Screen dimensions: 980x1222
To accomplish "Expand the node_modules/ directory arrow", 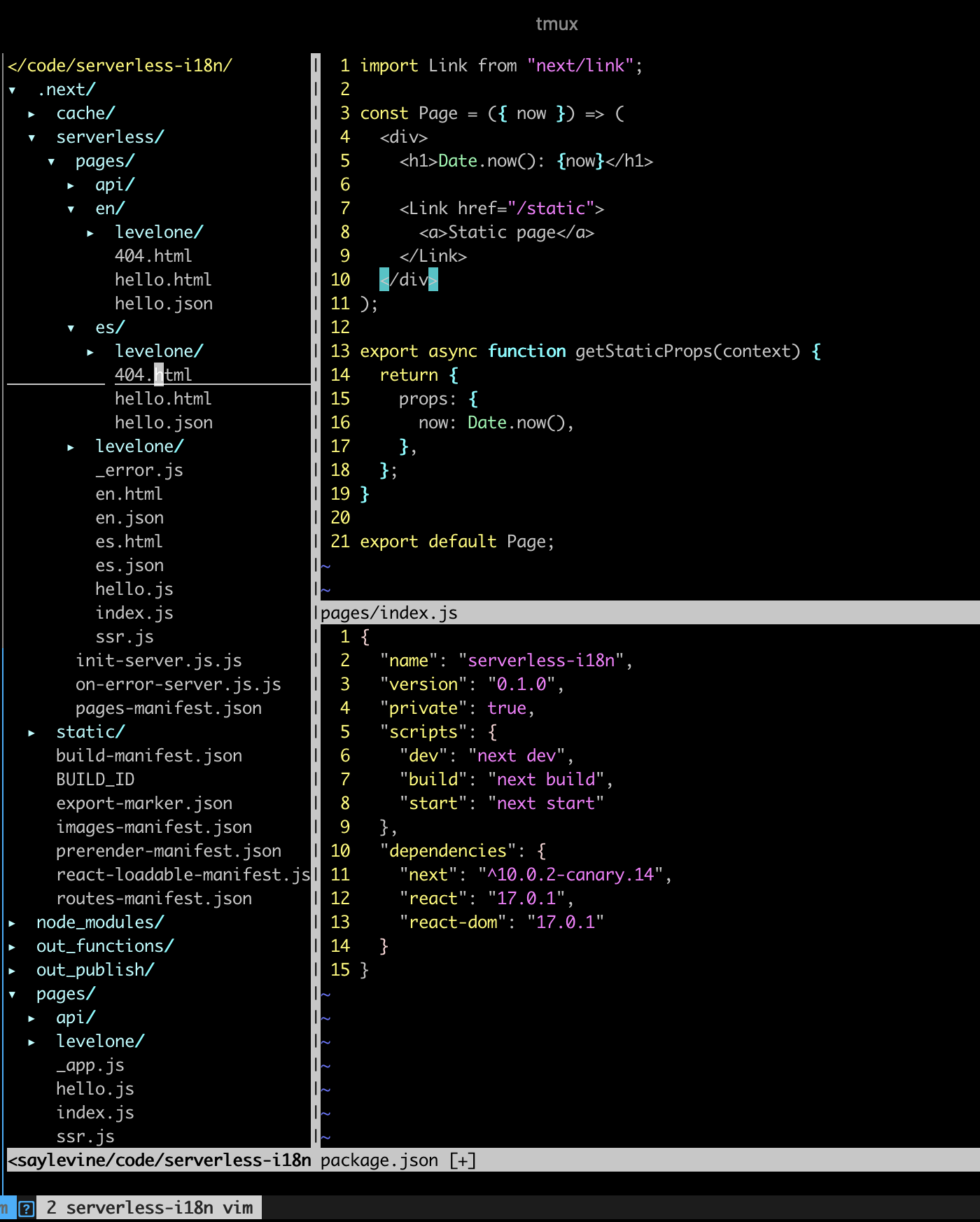I will (12, 923).
